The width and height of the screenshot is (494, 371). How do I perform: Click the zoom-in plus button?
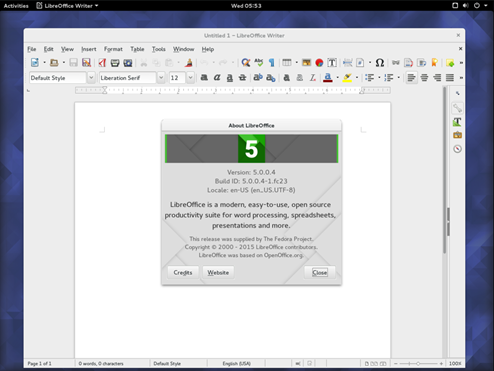point(441,363)
